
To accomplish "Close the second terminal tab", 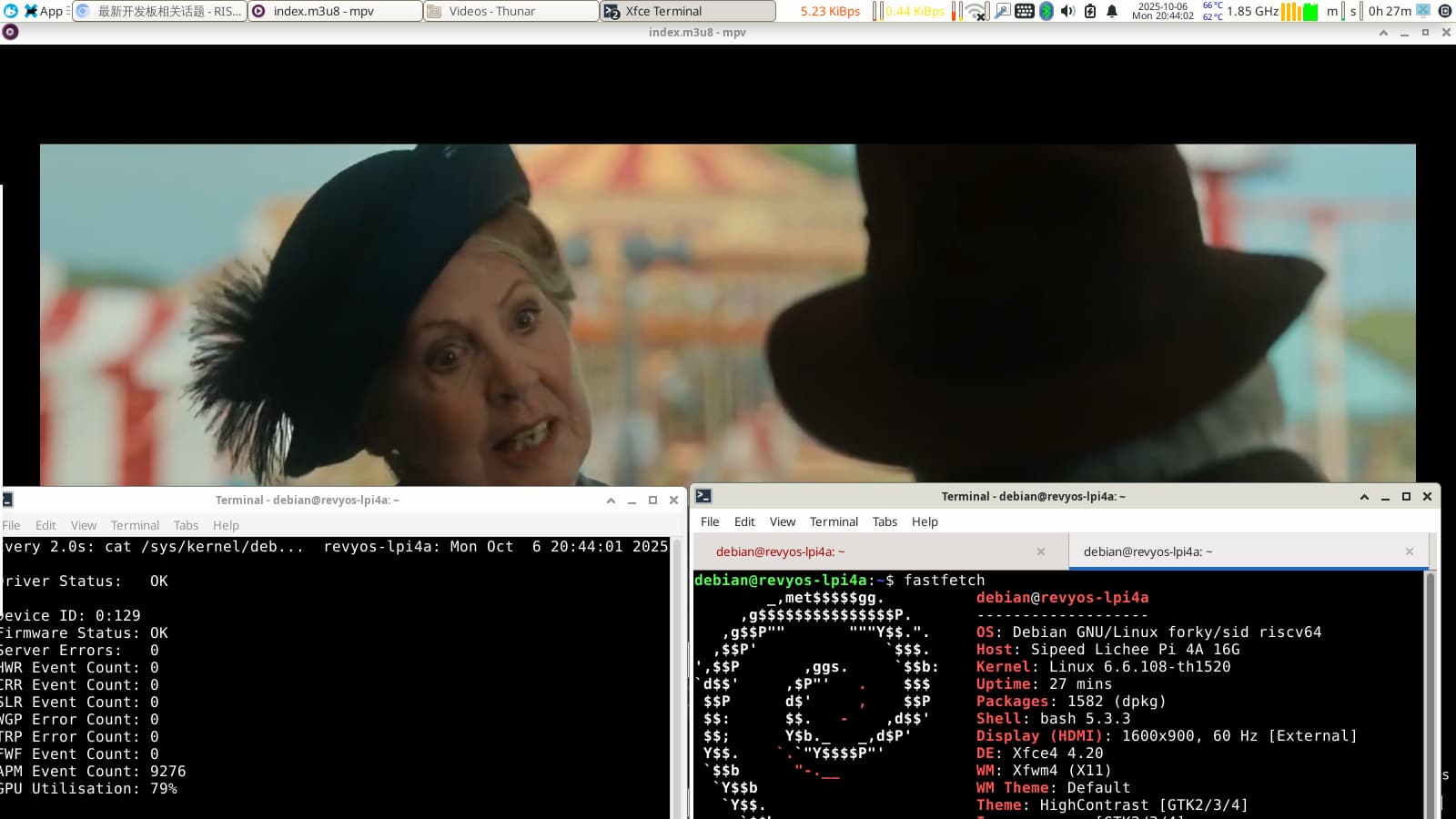I will [1410, 551].
